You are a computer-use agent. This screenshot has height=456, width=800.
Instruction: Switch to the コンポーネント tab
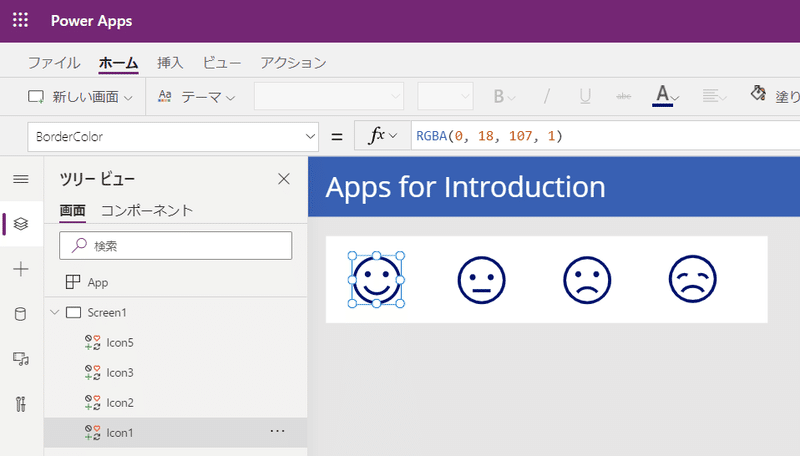tap(147, 210)
